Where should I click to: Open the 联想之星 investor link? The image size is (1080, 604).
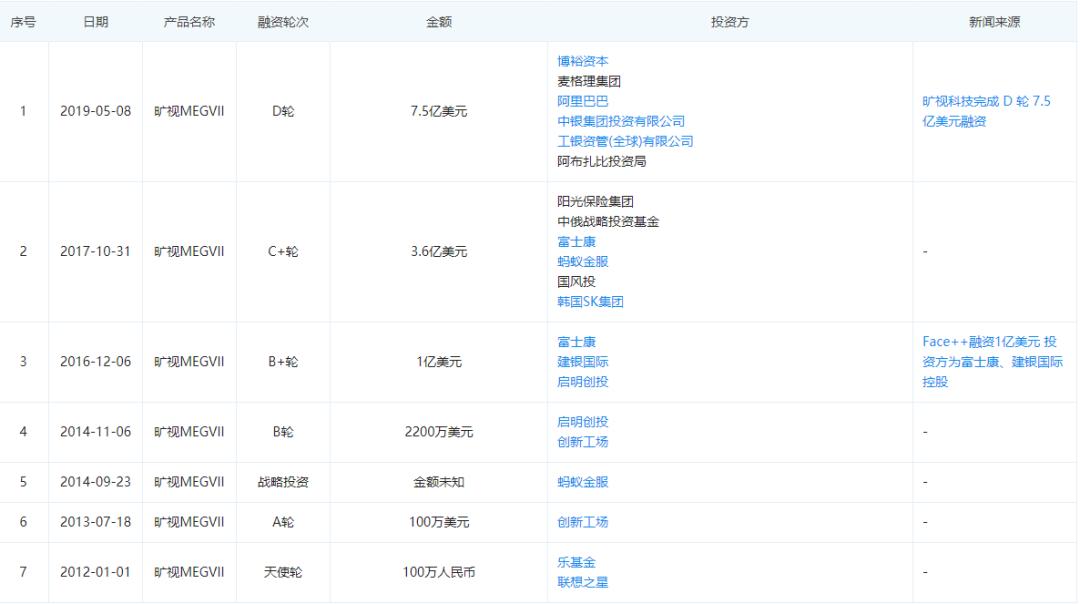pyautogui.click(x=582, y=582)
